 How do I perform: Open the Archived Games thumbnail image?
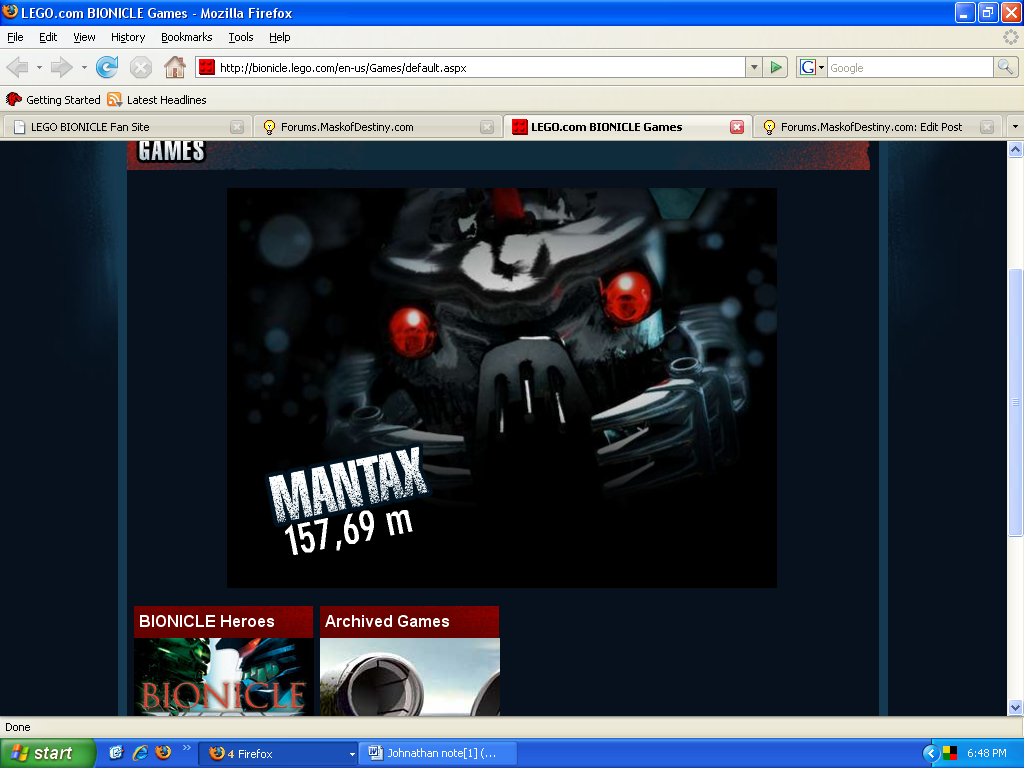[409, 677]
